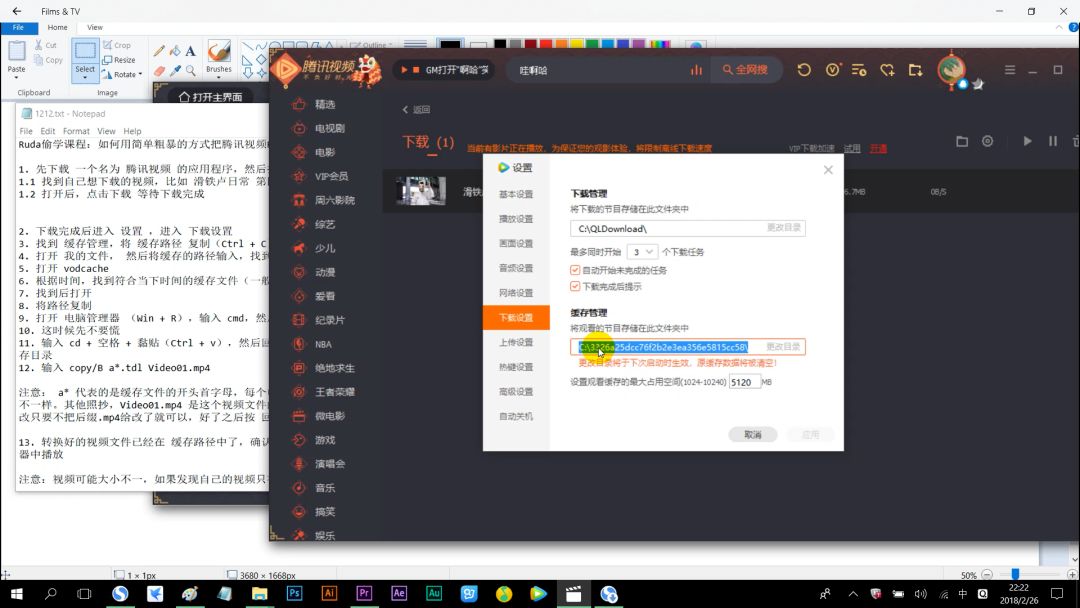Open the download folder icon on downloads page
Image resolution: width=1080 pixels, height=608 pixels.
click(962, 141)
